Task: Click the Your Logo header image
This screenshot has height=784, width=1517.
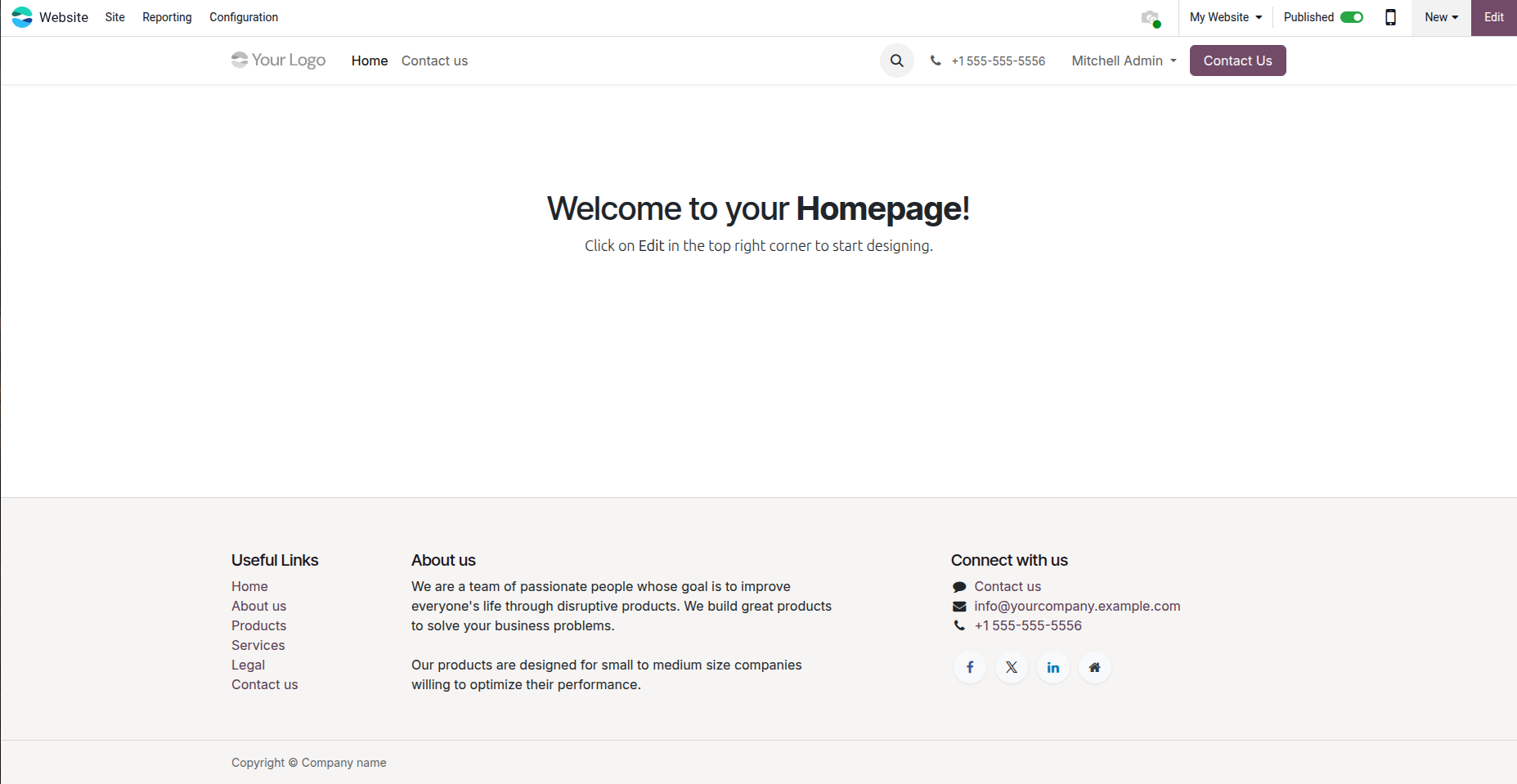Action: pyautogui.click(x=278, y=60)
